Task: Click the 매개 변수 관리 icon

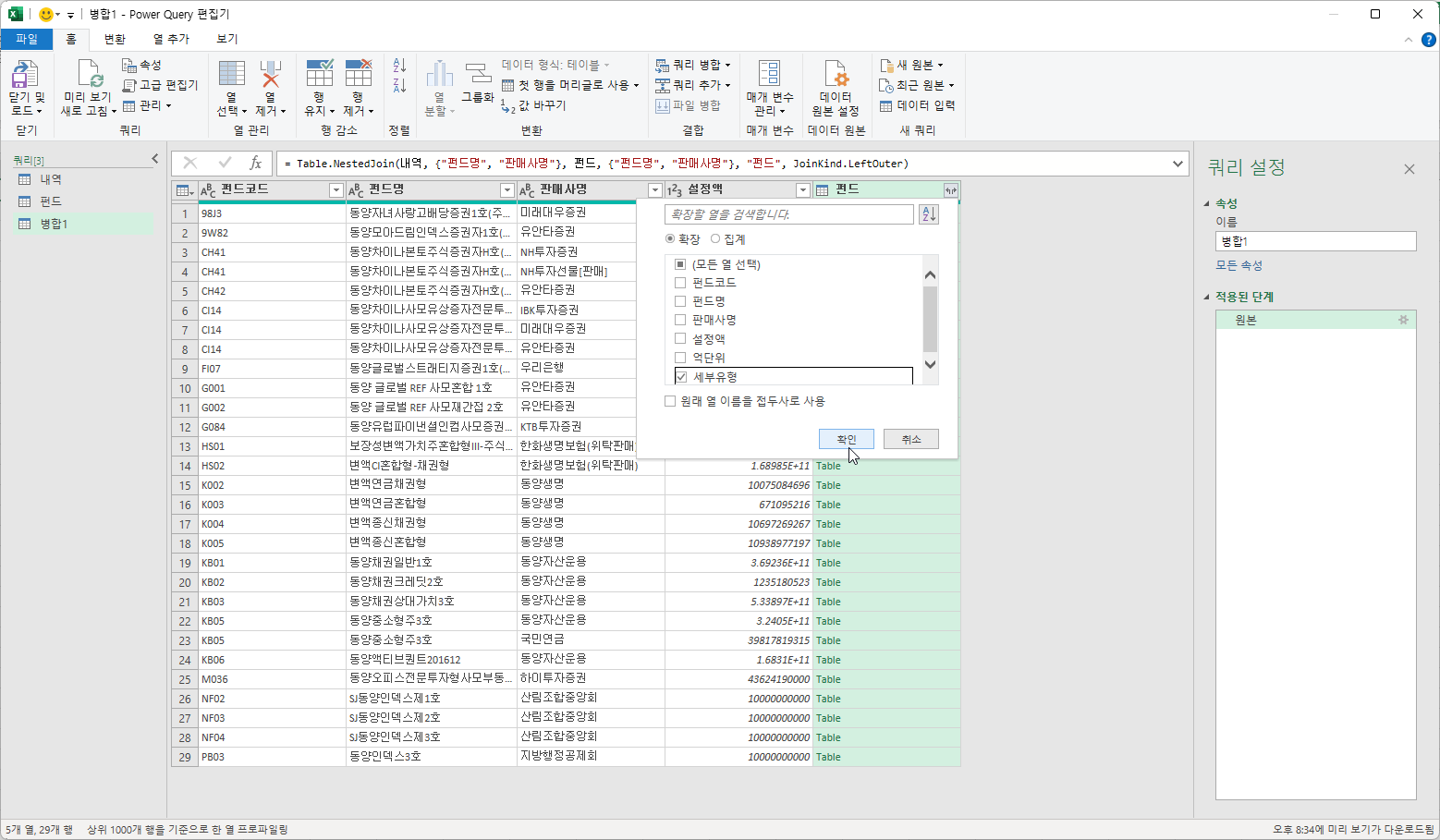Action: pos(769,74)
